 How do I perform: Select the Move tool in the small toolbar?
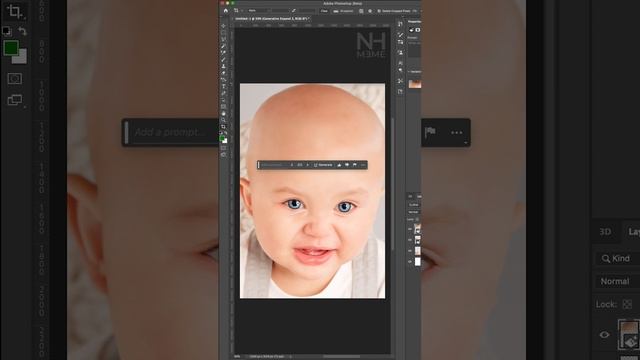point(223,26)
